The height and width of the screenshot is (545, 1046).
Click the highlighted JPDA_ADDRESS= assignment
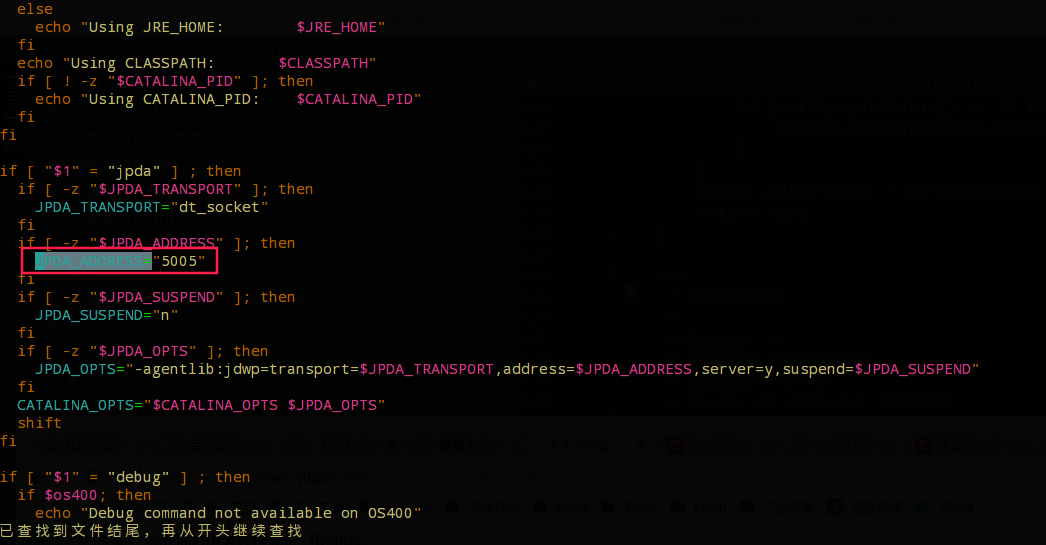[93, 261]
